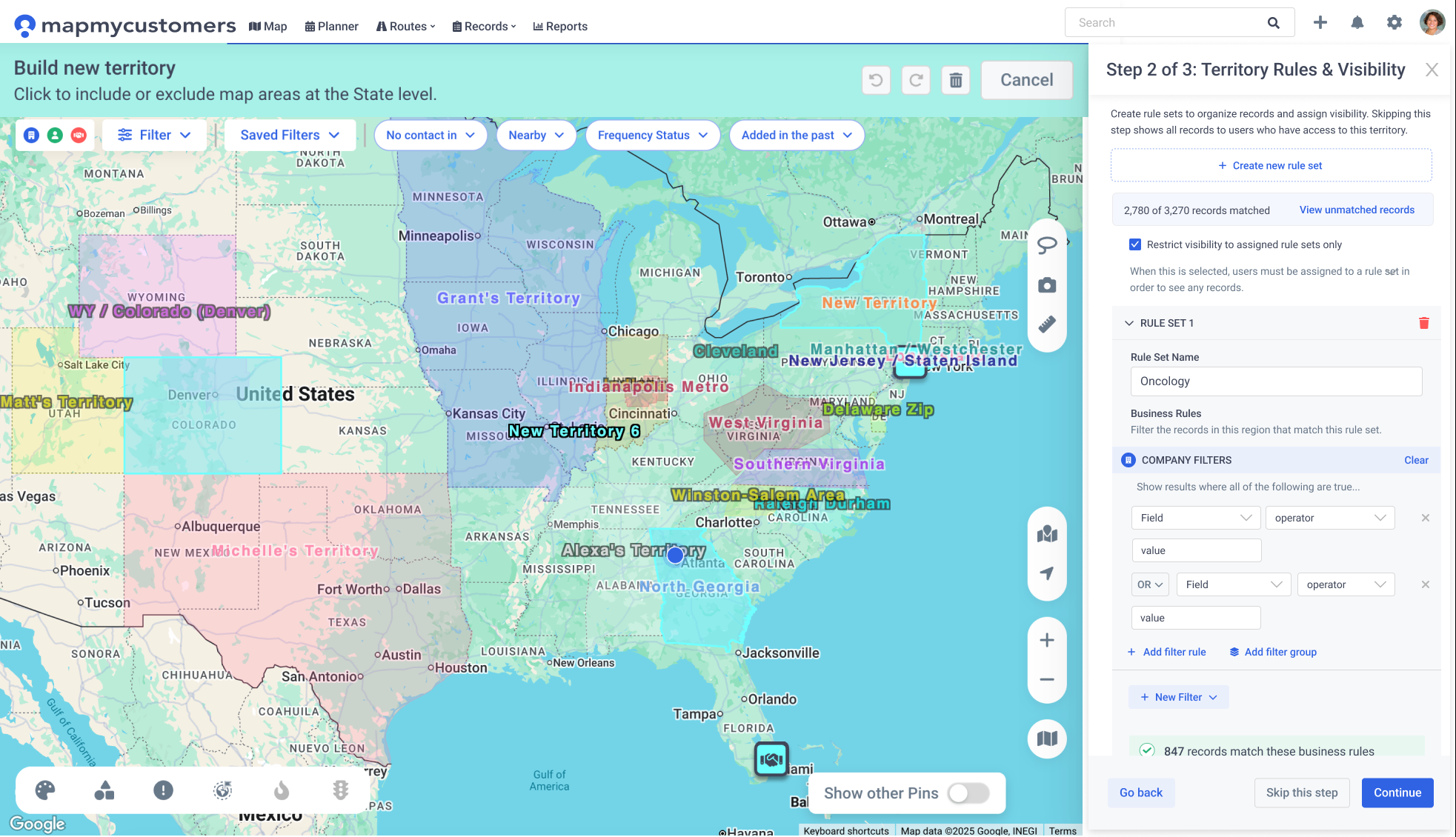
Task: Open Frequency Status dropdown
Action: click(x=653, y=135)
